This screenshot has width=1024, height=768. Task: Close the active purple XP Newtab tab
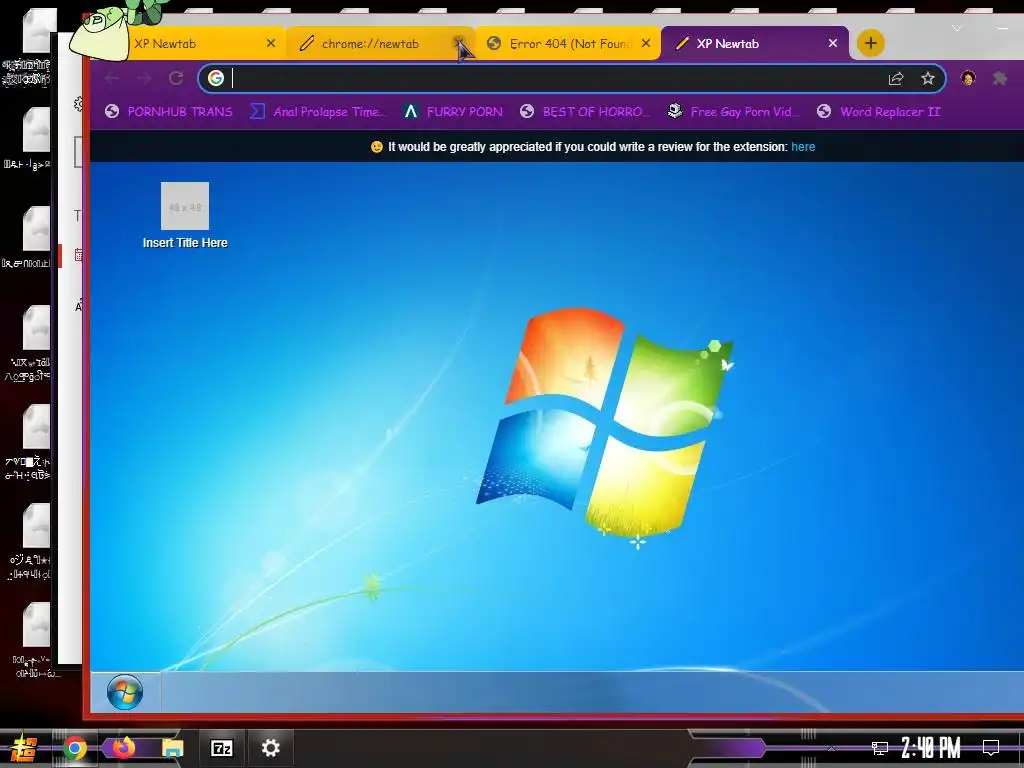[x=833, y=43]
